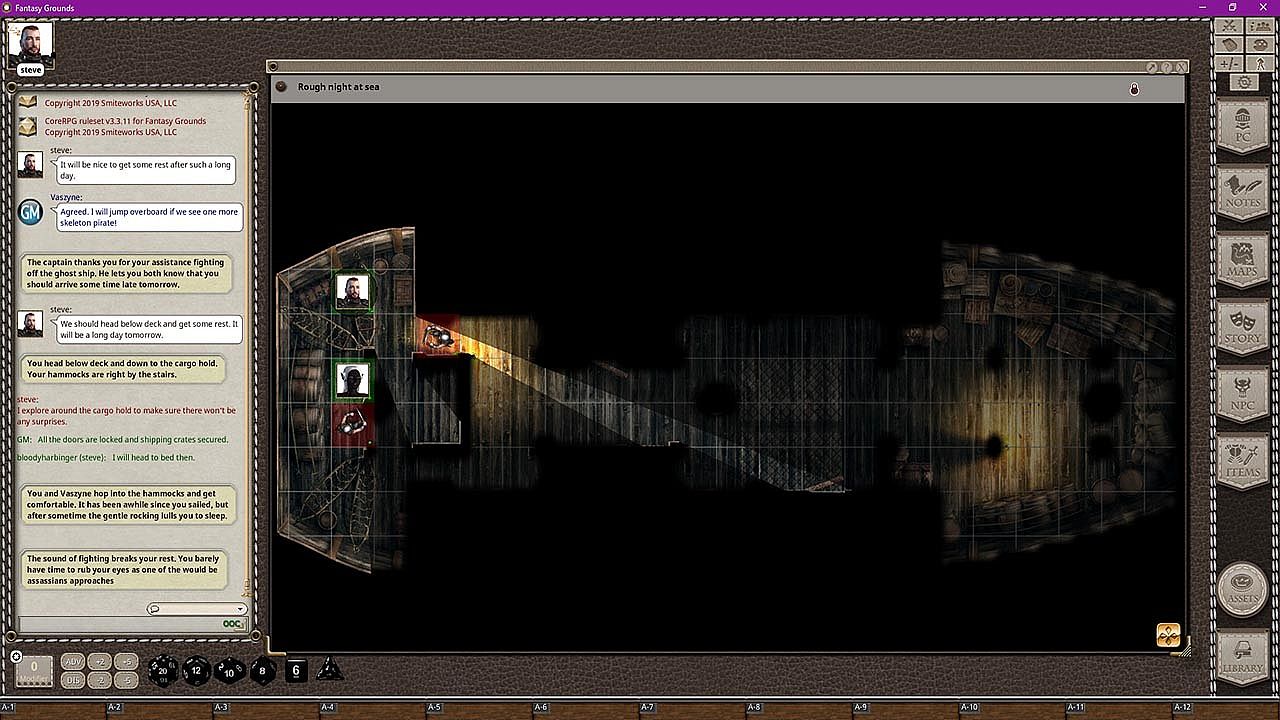
Task: Reset modifiers with the small asterisk icon
Action: coord(16,657)
